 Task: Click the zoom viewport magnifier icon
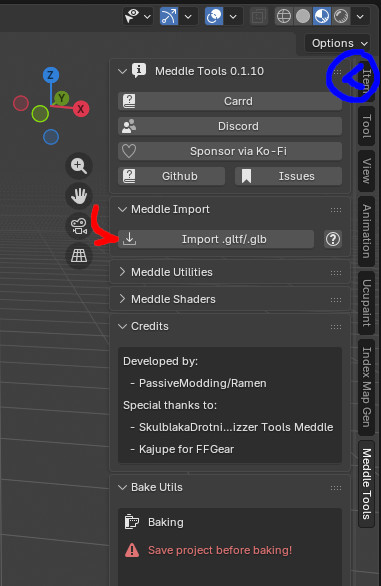pos(79,166)
